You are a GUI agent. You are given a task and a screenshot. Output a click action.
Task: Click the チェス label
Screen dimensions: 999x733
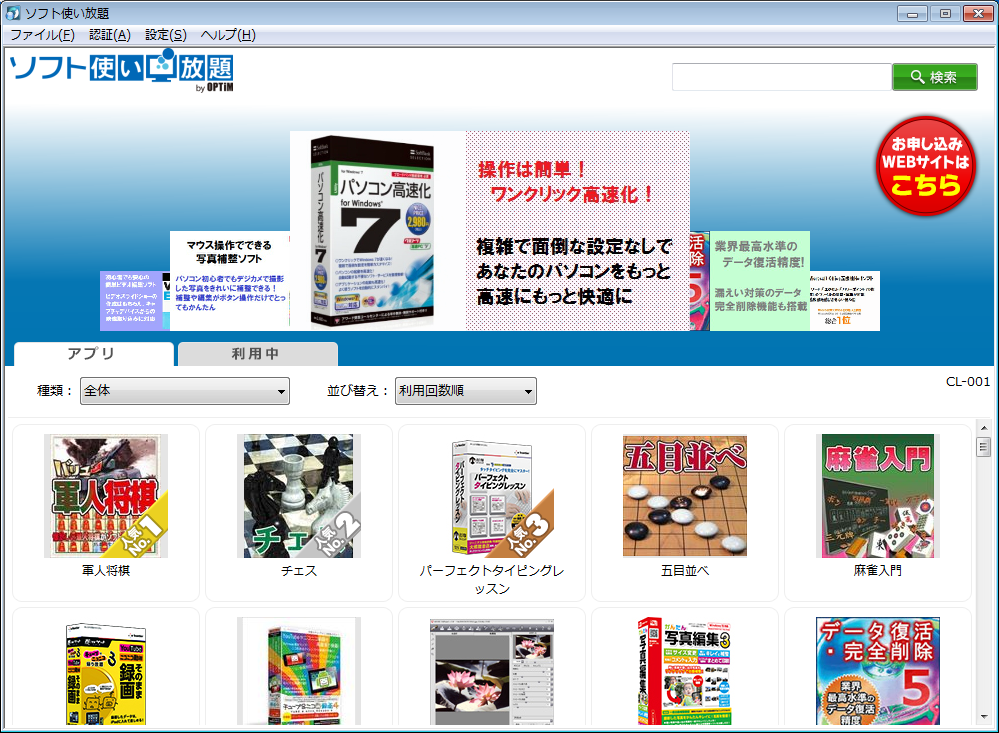(299, 570)
